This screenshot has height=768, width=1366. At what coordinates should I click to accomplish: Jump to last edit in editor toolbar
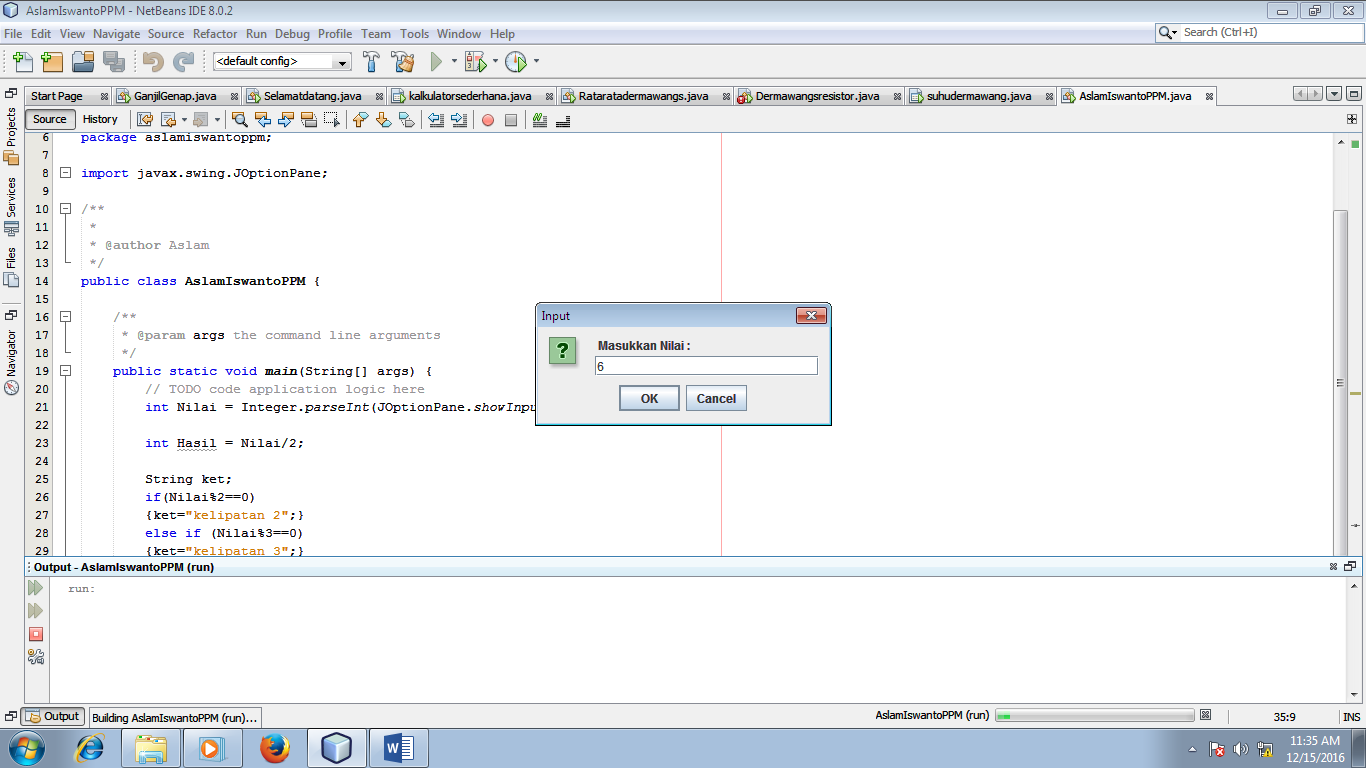(144, 120)
